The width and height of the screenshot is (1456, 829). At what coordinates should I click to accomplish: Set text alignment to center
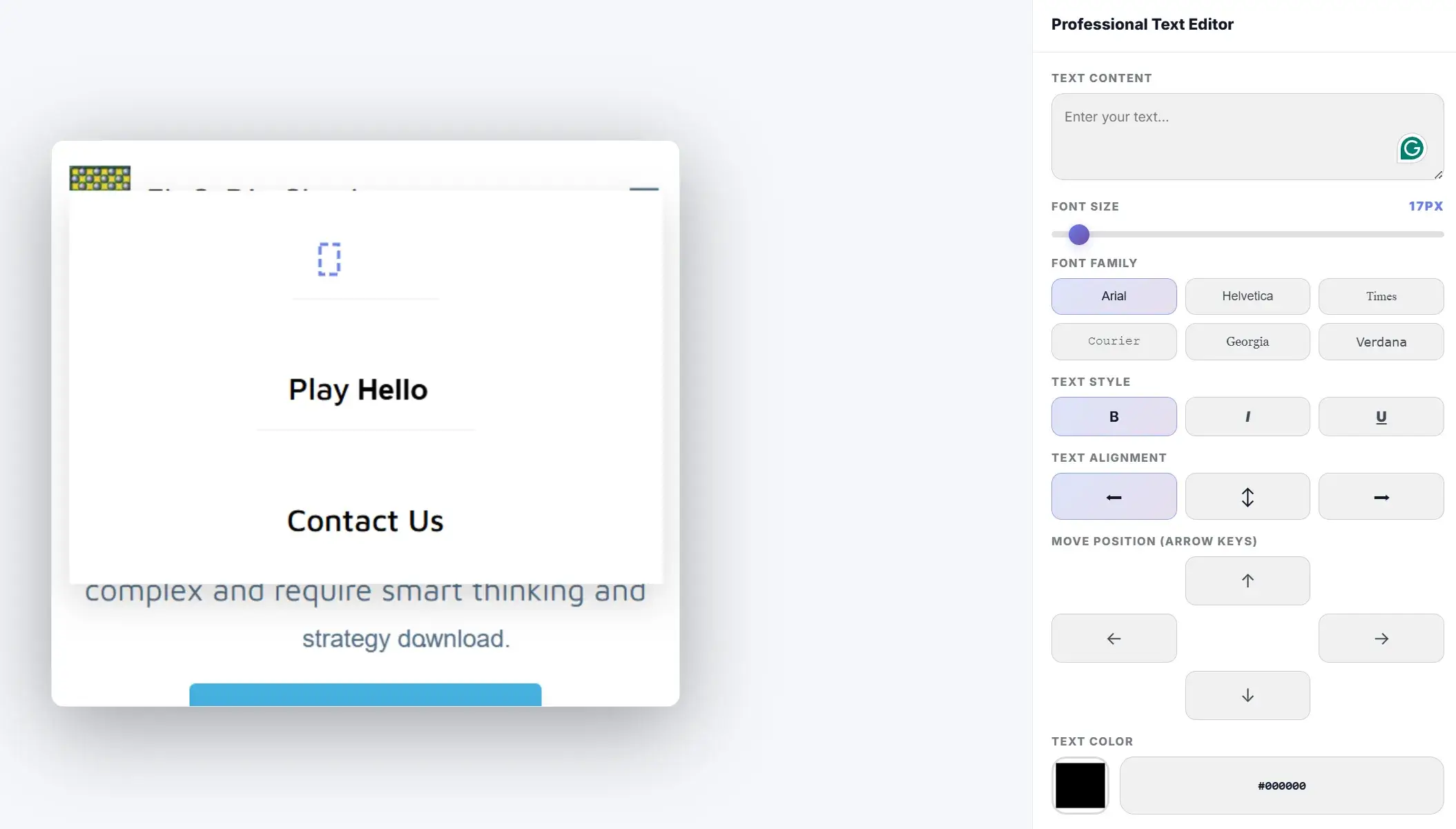point(1247,496)
